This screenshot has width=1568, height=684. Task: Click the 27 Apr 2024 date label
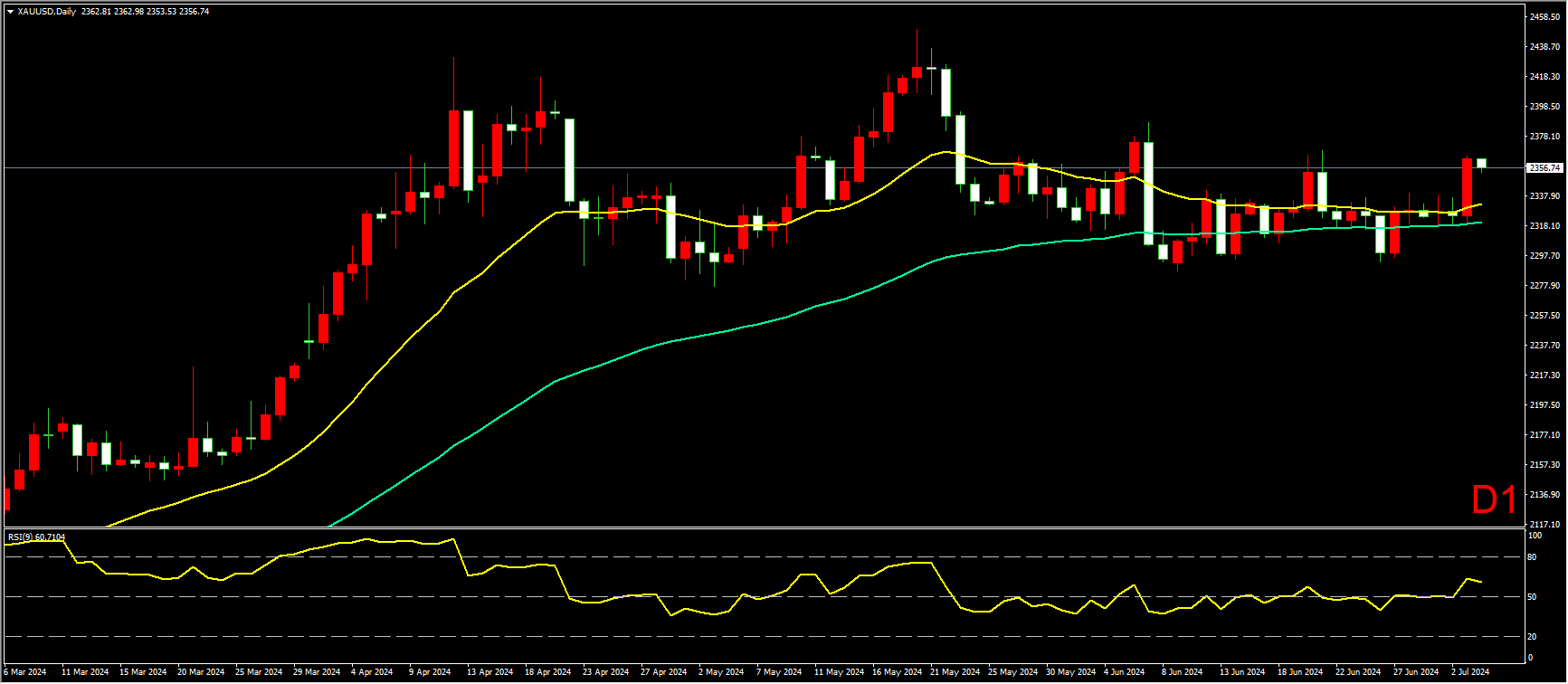[664, 672]
